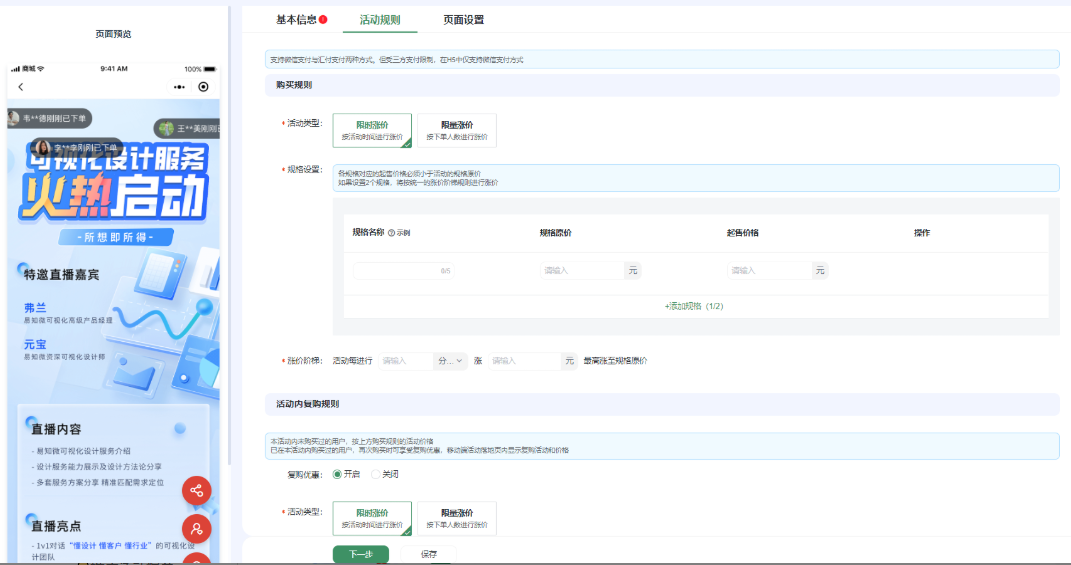This screenshot has height=565, width=1071.
Task: Click 李** user avatar in order notification
Action: tap(44, 147)
